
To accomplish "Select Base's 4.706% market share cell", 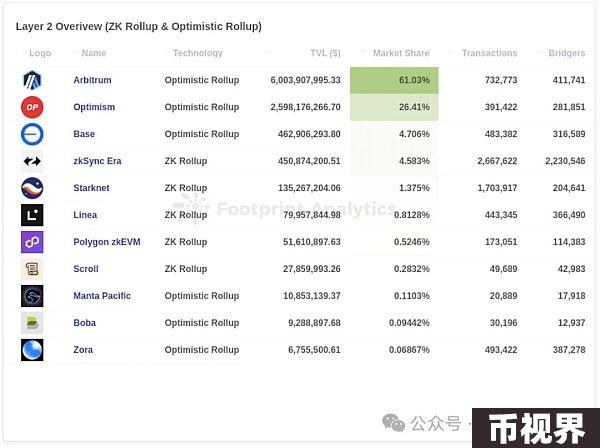I will click(394, 134).
